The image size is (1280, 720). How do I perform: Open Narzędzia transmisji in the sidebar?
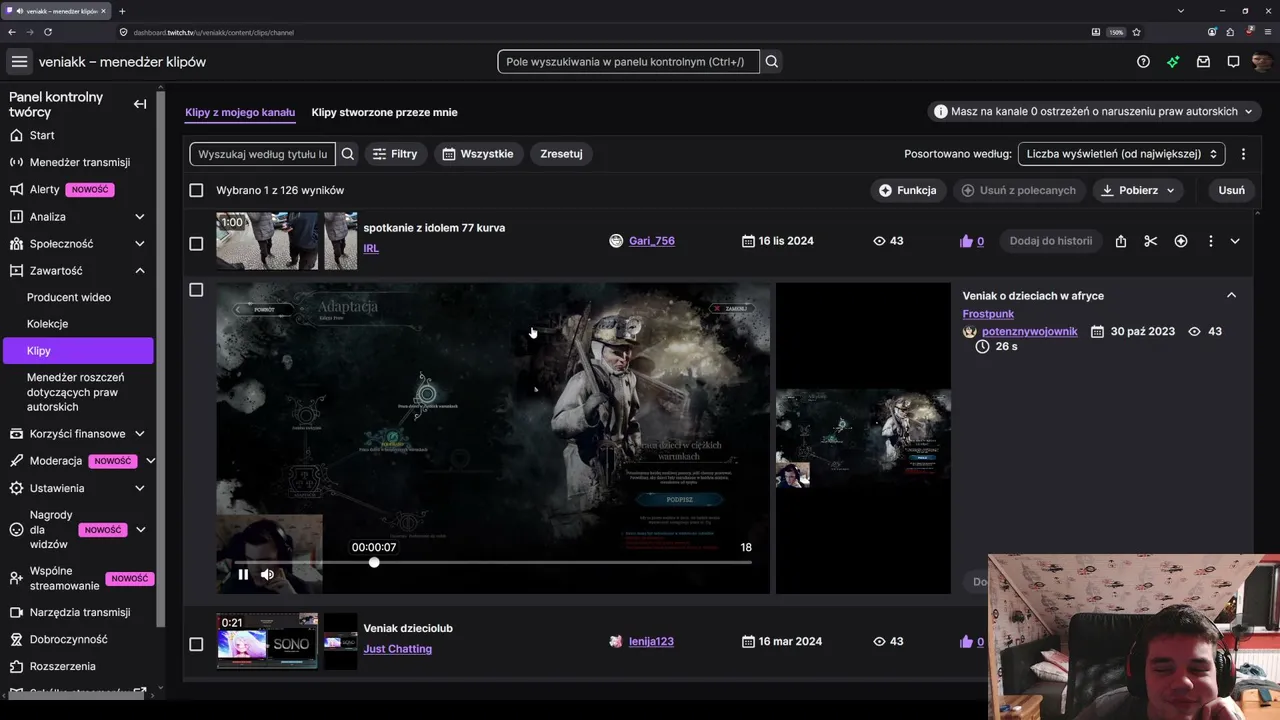point(78,612)
